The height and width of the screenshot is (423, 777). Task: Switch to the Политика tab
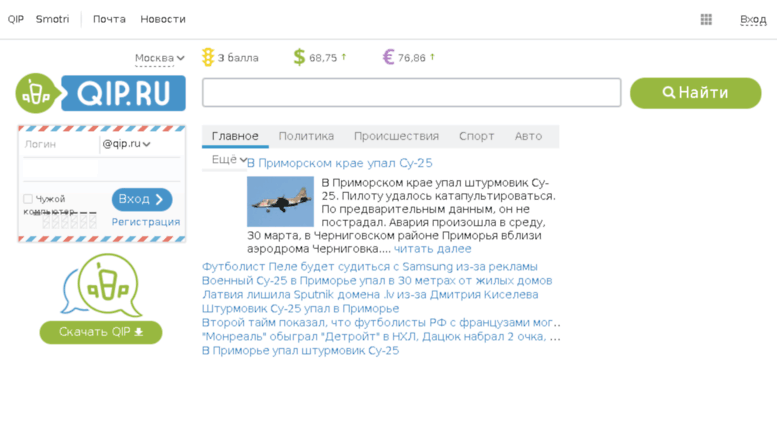pyautogui.click(x=306, y=136)
